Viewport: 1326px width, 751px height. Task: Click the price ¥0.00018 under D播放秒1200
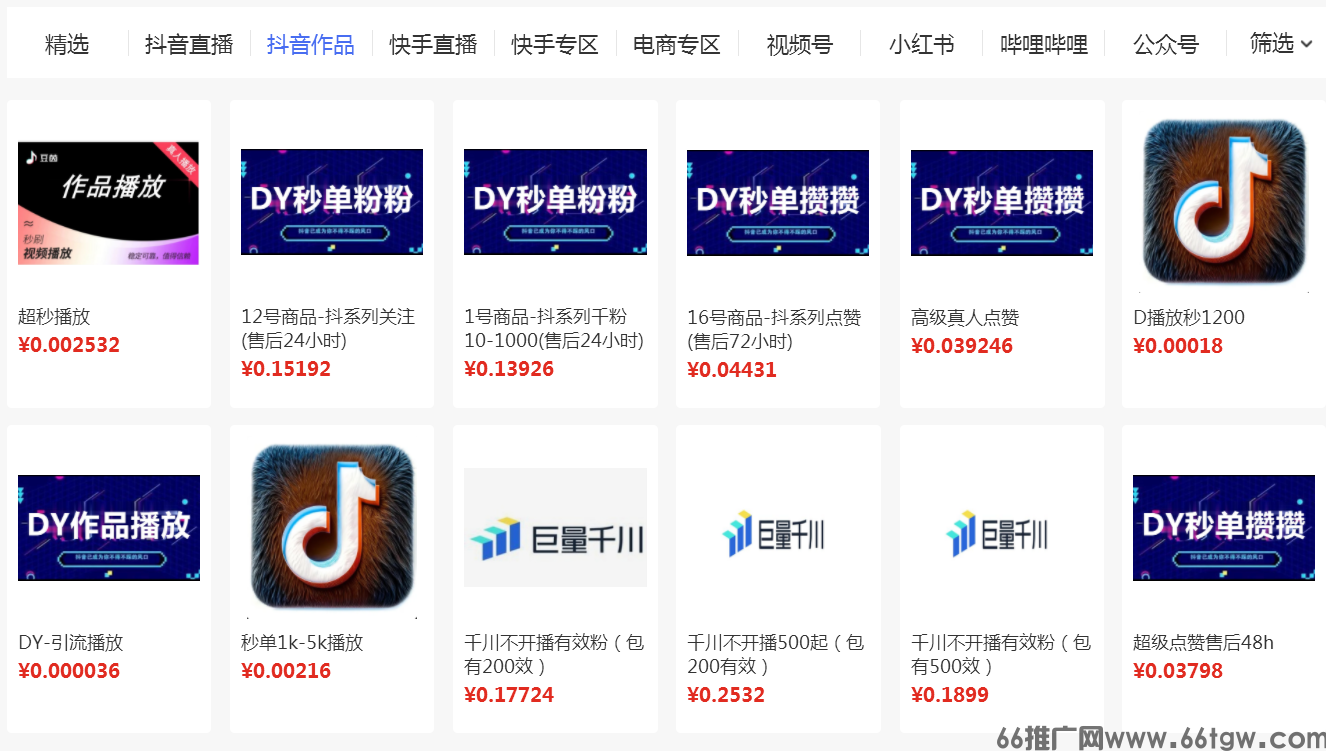point(1178,345)
